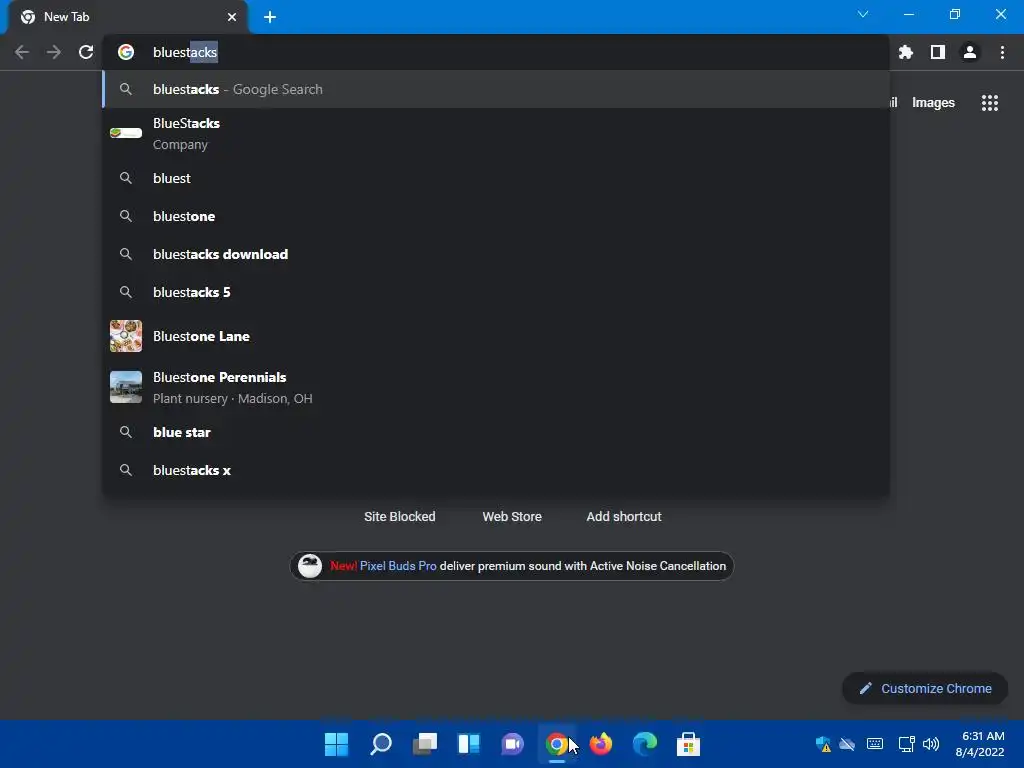
Task: Click Customize Chrome button
Action: 925,688
